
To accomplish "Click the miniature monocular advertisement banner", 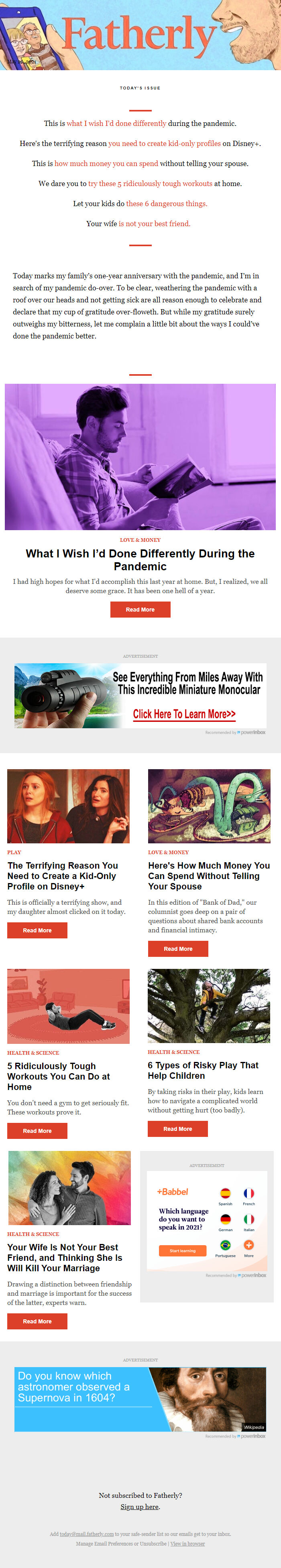I will (140, 696).
